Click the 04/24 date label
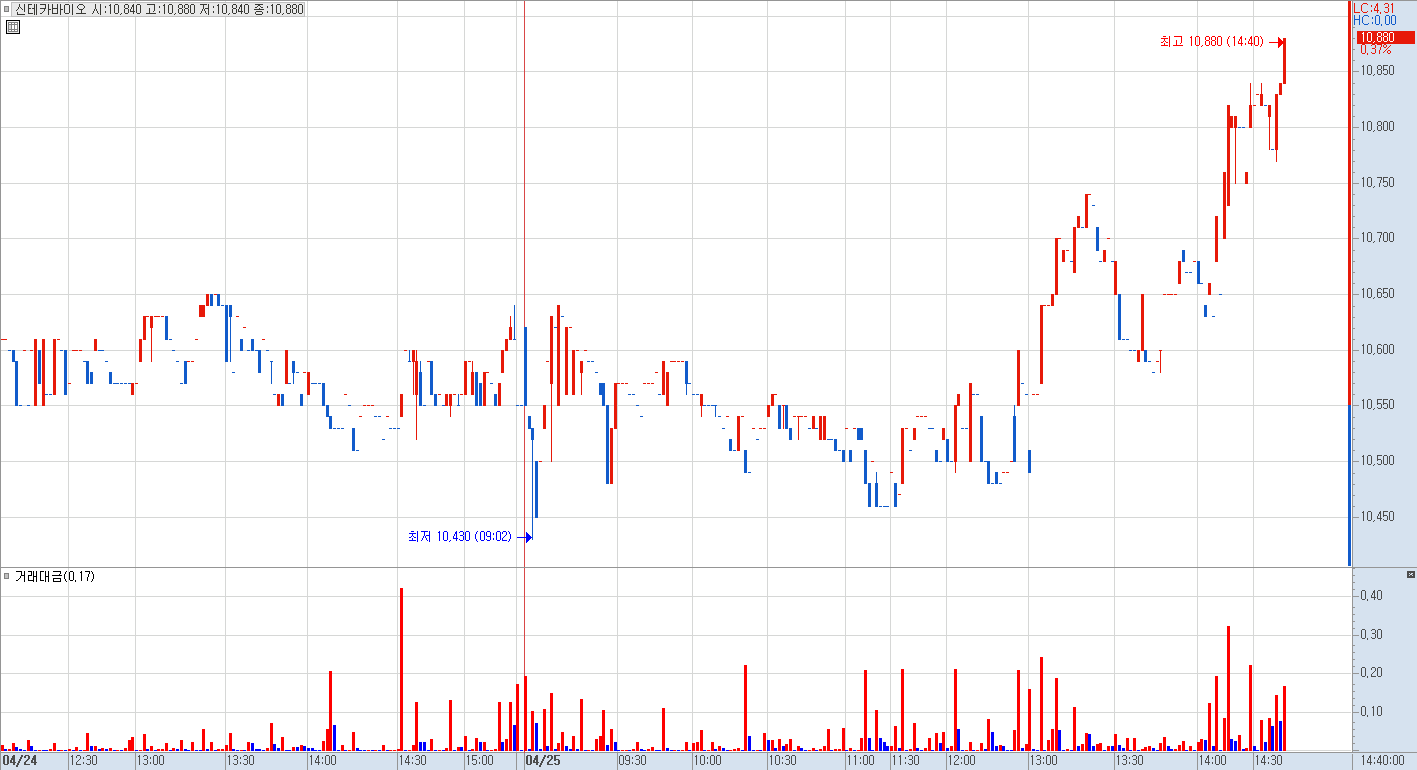1417x770 pixels. 19,761
